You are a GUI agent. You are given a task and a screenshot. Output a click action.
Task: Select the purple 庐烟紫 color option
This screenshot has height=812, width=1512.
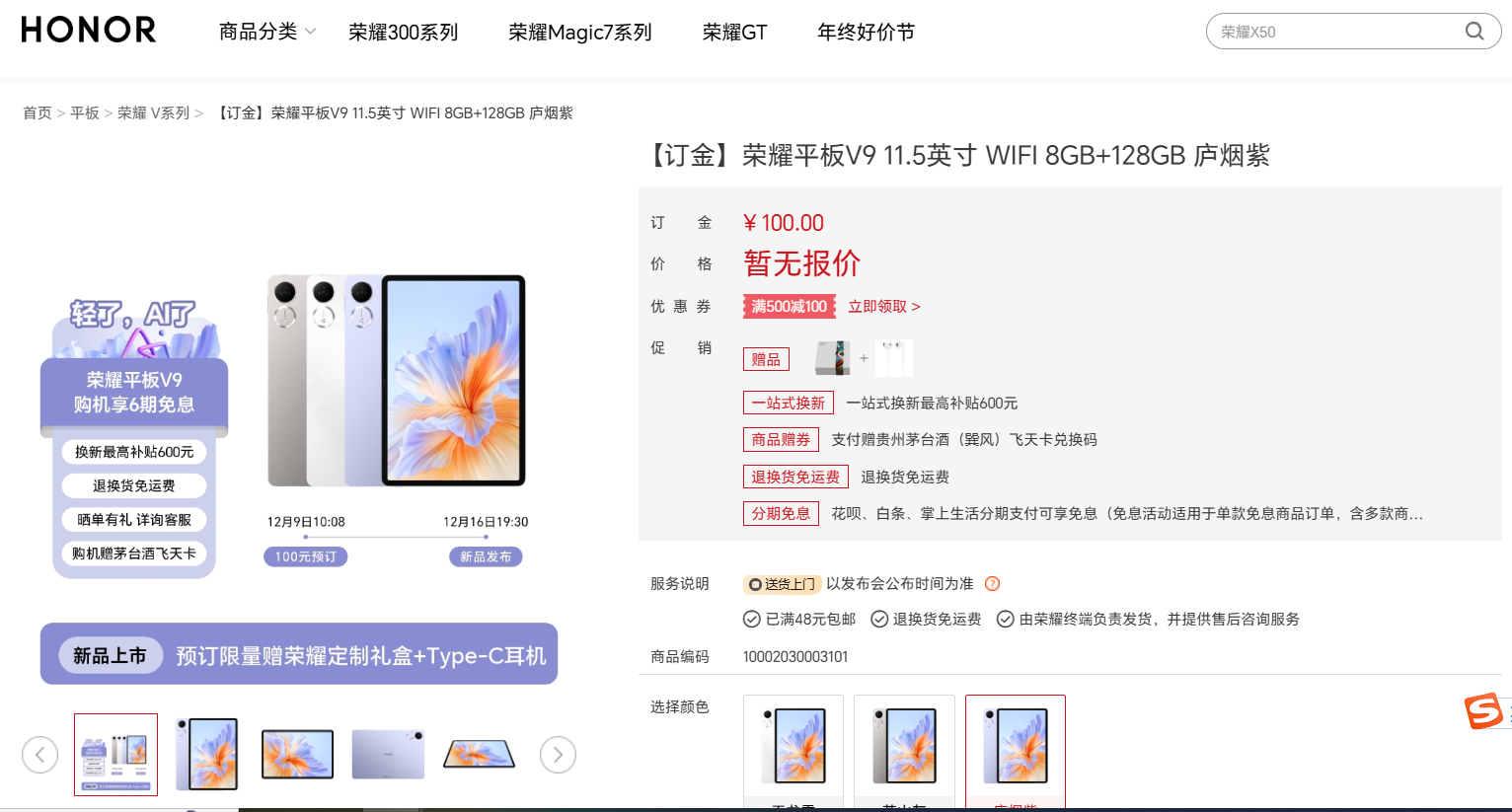tap(1016, 751)
